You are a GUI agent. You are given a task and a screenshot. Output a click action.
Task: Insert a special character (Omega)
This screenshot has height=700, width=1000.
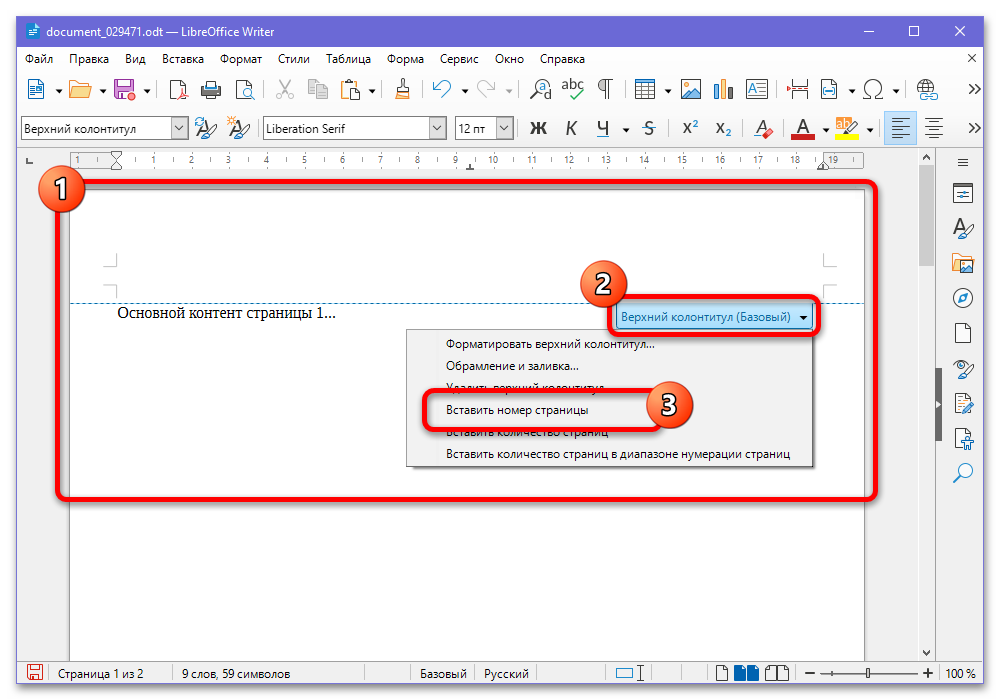[872, 90]
